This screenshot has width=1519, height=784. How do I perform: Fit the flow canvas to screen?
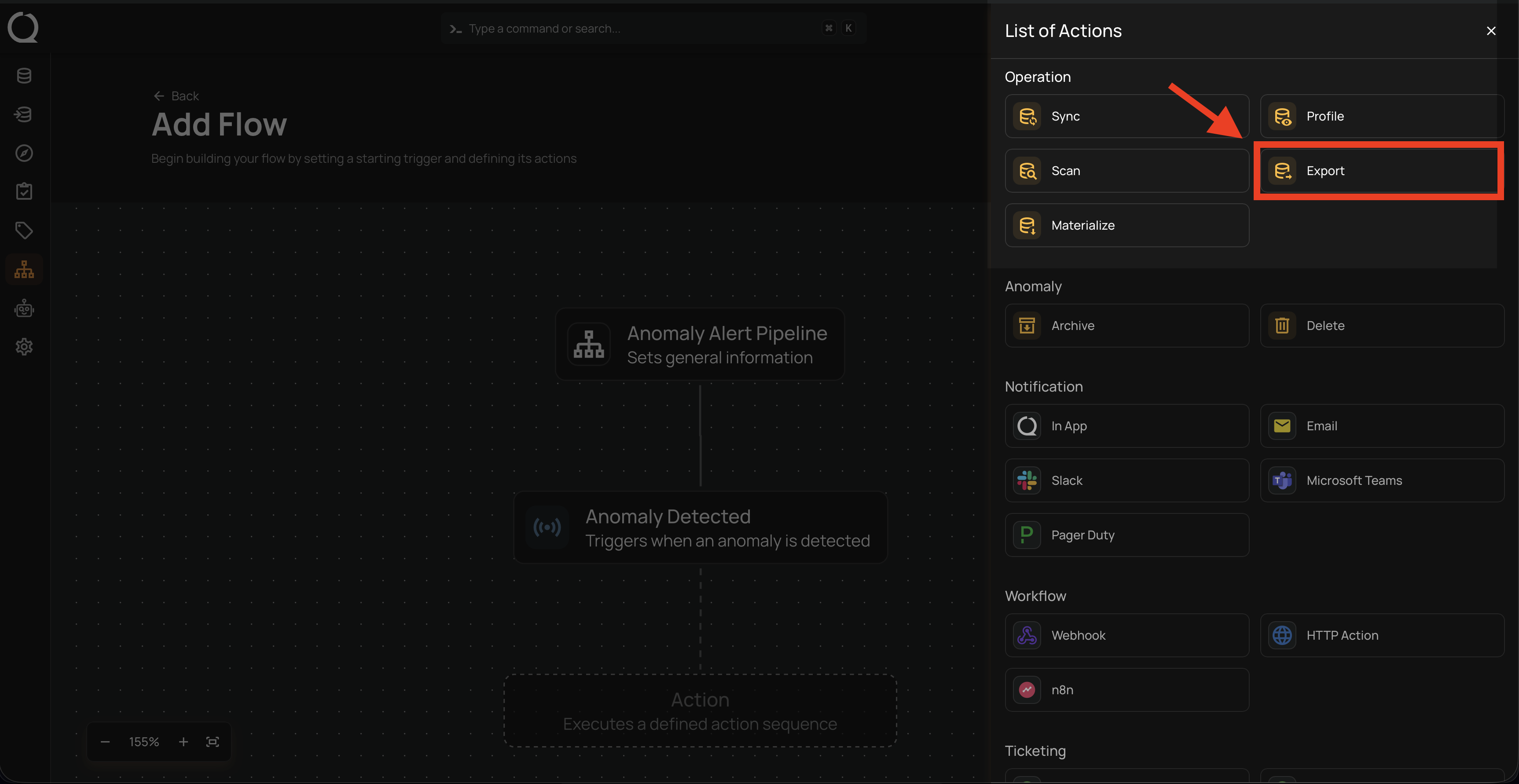[212, 742]
